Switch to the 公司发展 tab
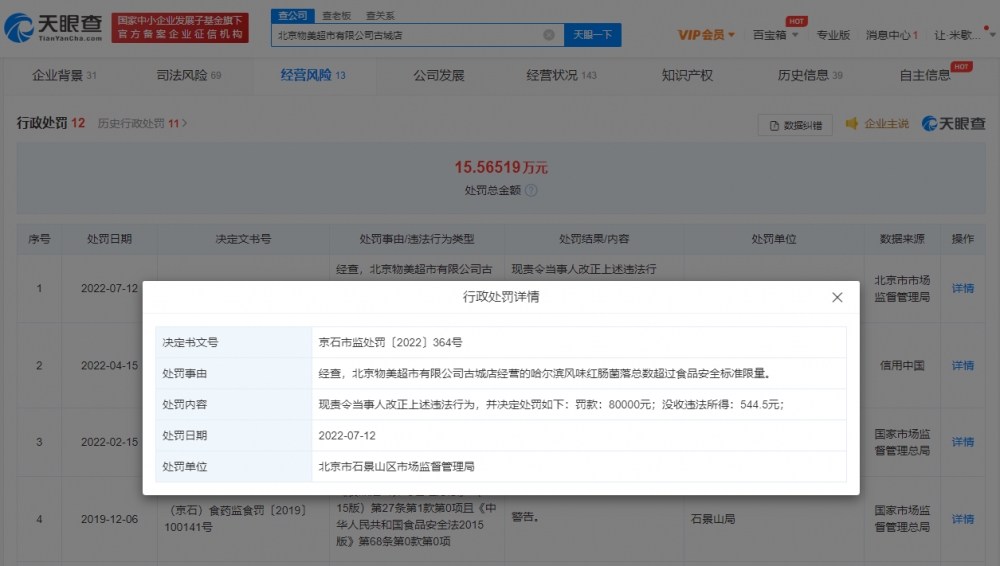 pos(439,75)
